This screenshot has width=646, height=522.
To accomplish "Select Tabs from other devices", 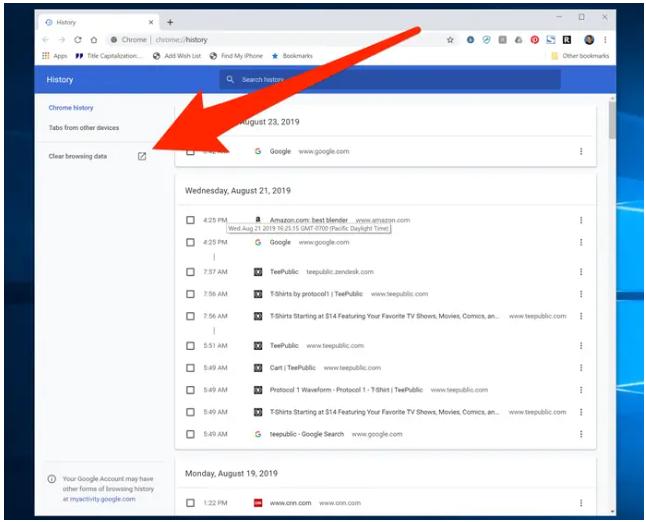I will (84, 128).
